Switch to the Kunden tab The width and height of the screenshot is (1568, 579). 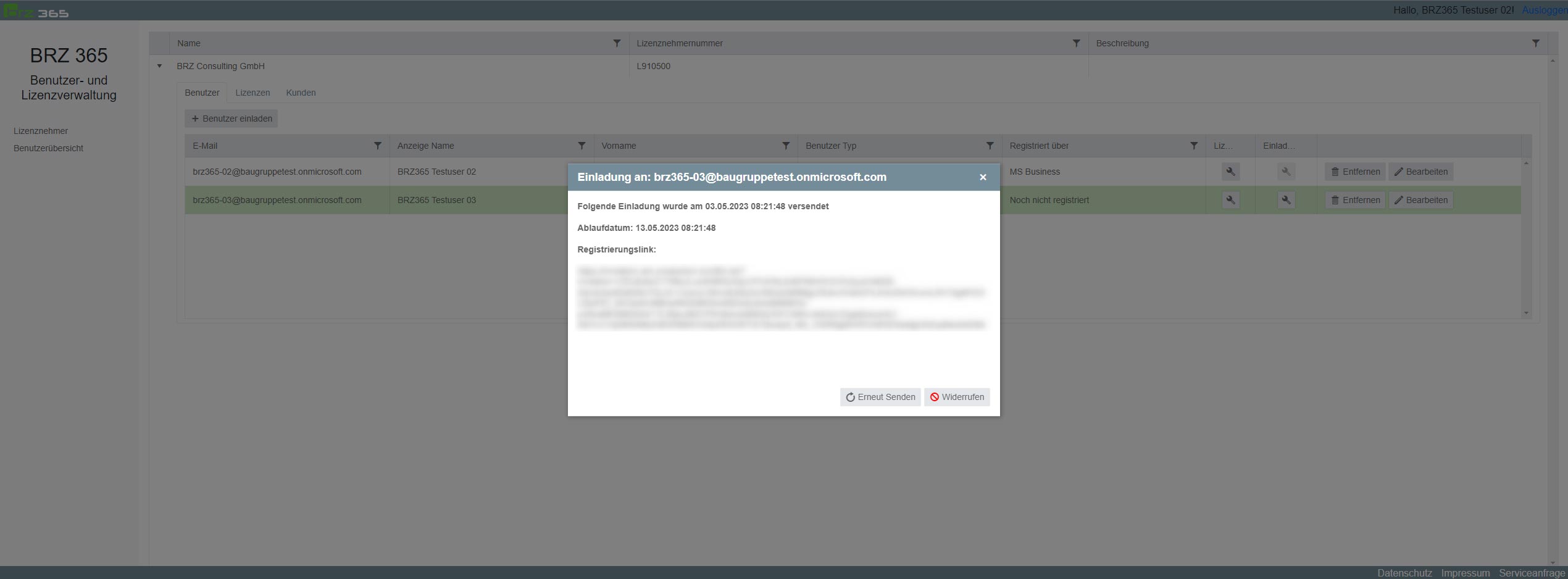coord(301,93)
